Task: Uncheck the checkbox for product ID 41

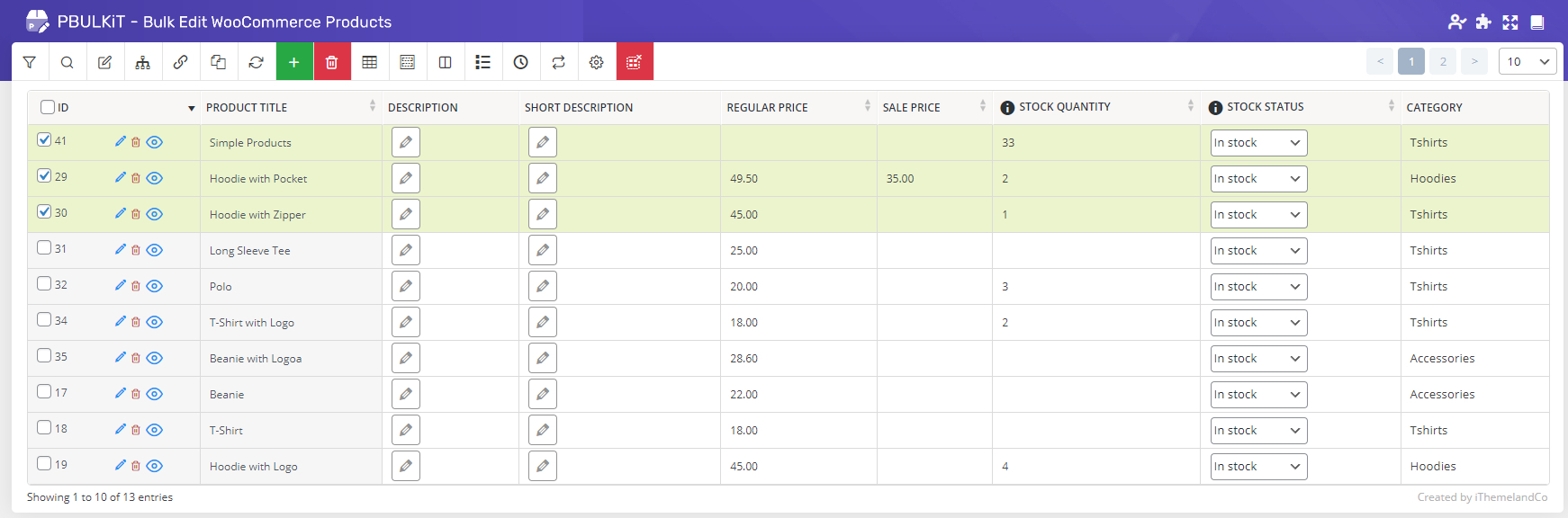Action: tap(44, 140)
